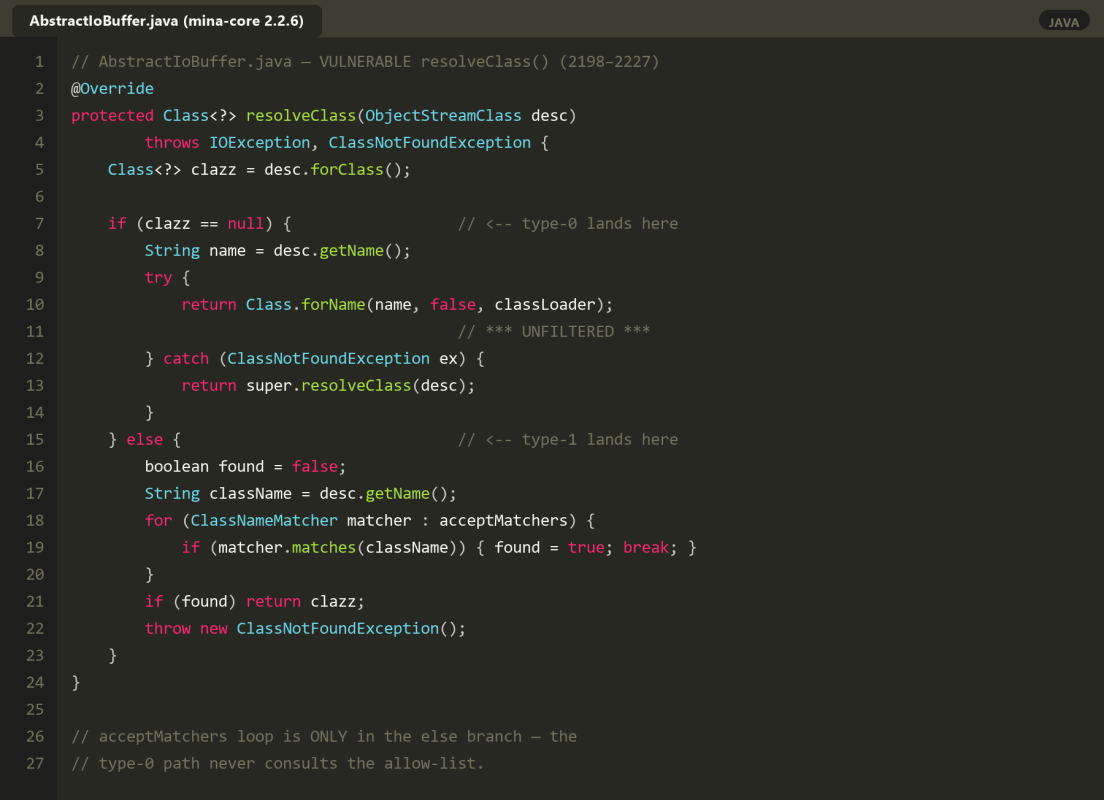Click line number 10 in the gutter

pos(34,305)
